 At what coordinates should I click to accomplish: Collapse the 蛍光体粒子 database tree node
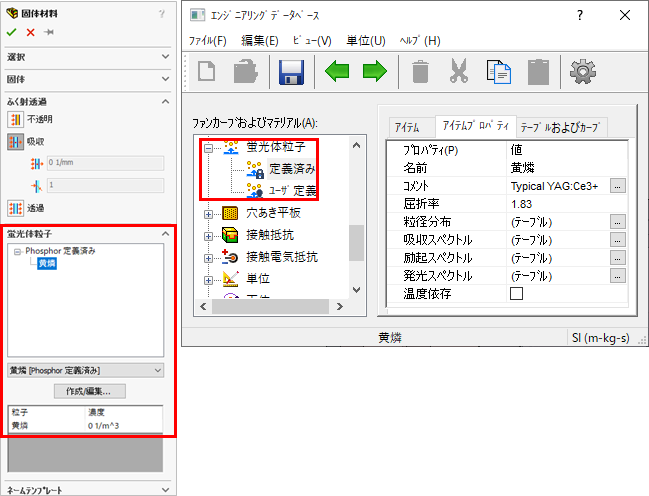tap(208, 148)
